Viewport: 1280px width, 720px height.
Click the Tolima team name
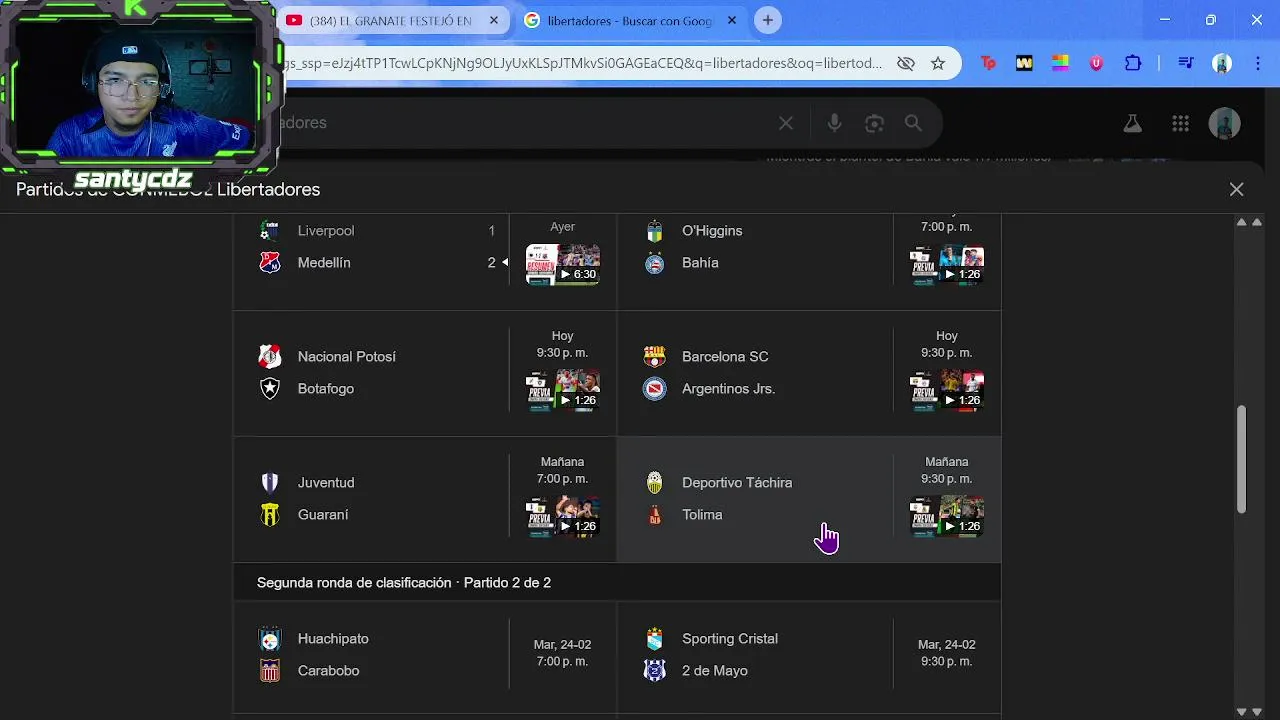pos(702,514)
